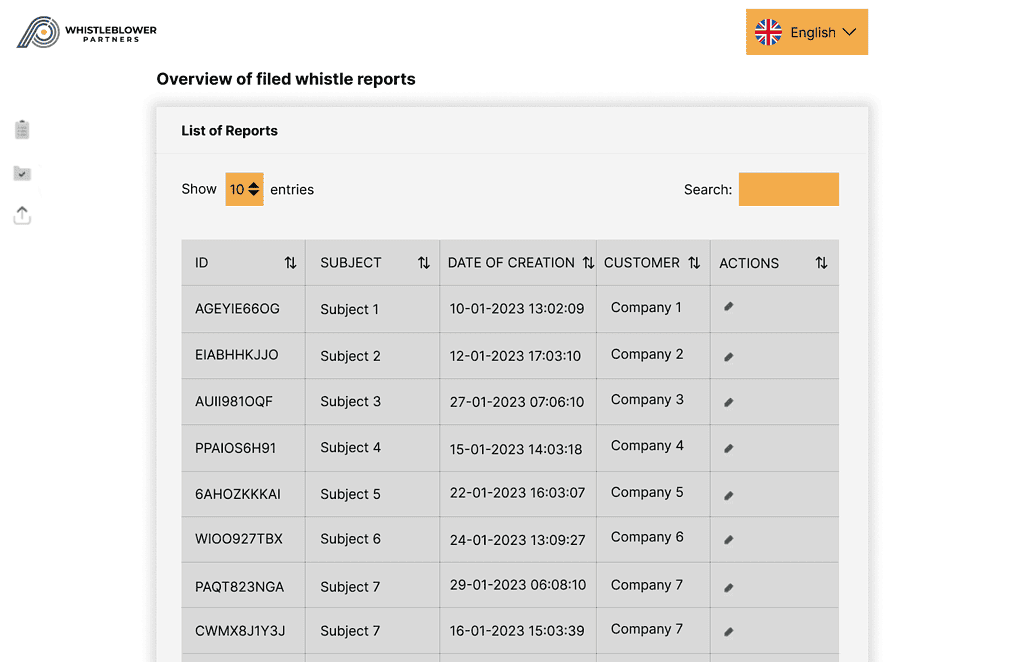The image size is (1024, 662).
Task: Sort table by ID column arrows
Action: (x=291, y=262)
